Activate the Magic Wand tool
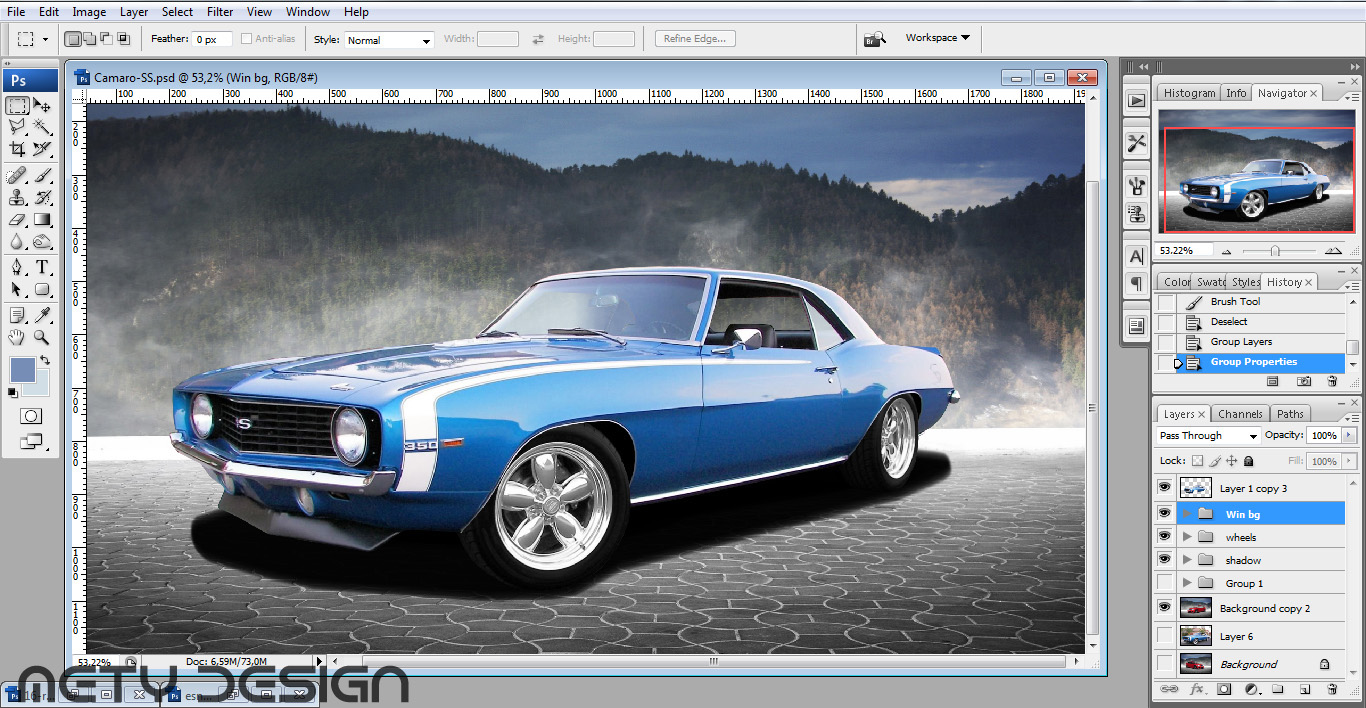Screen dimensions: 1366x708 pyautogui.click(x=42, y=127)
